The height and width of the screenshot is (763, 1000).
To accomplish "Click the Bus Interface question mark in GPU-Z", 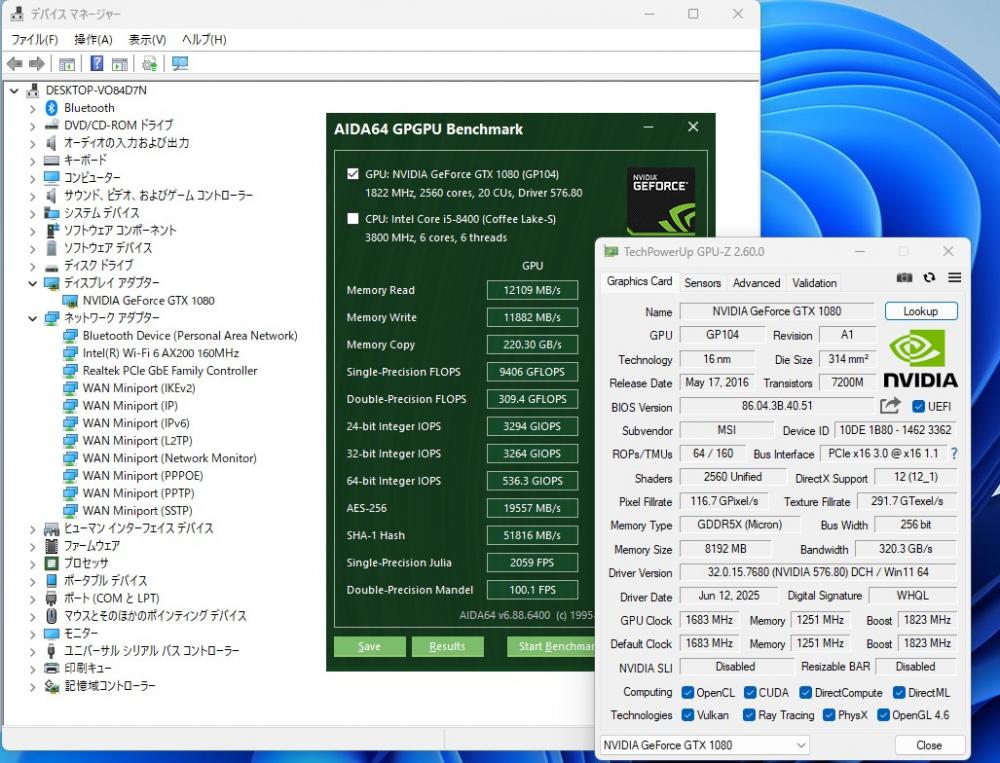I will pyautogui.click(x=954, y=454).
